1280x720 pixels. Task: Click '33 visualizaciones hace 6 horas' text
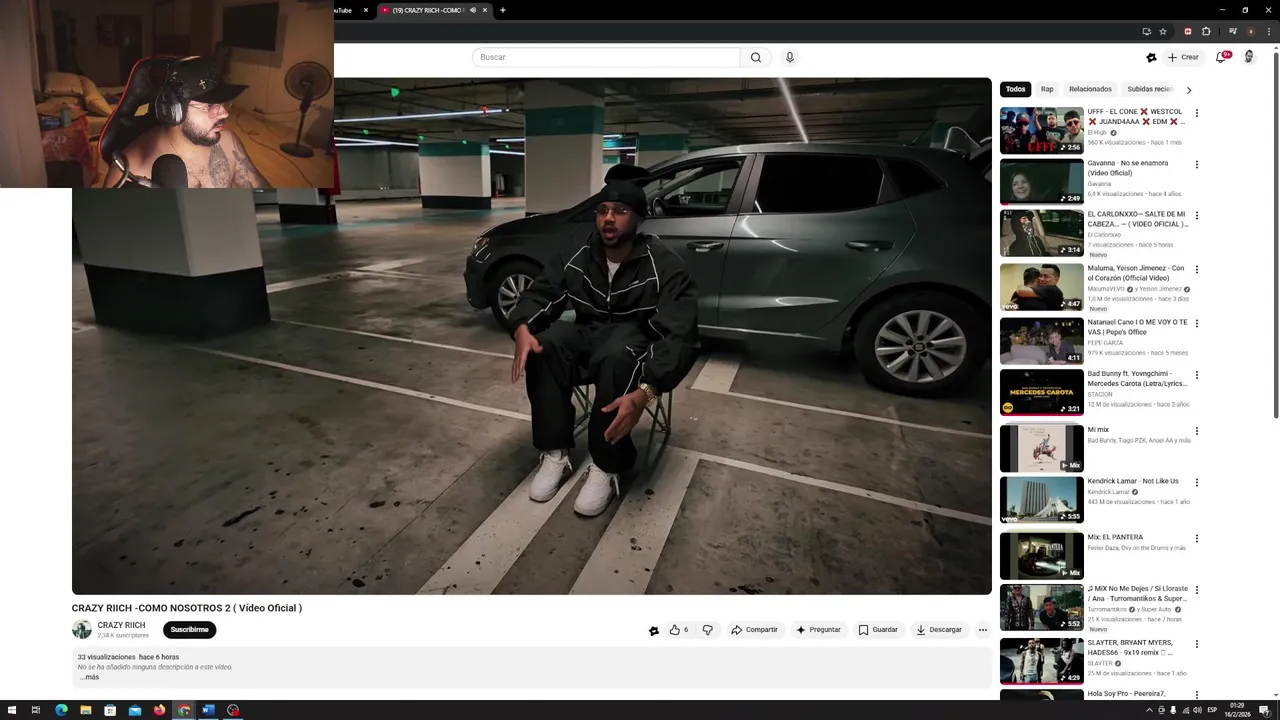click(x=128, y=657)
